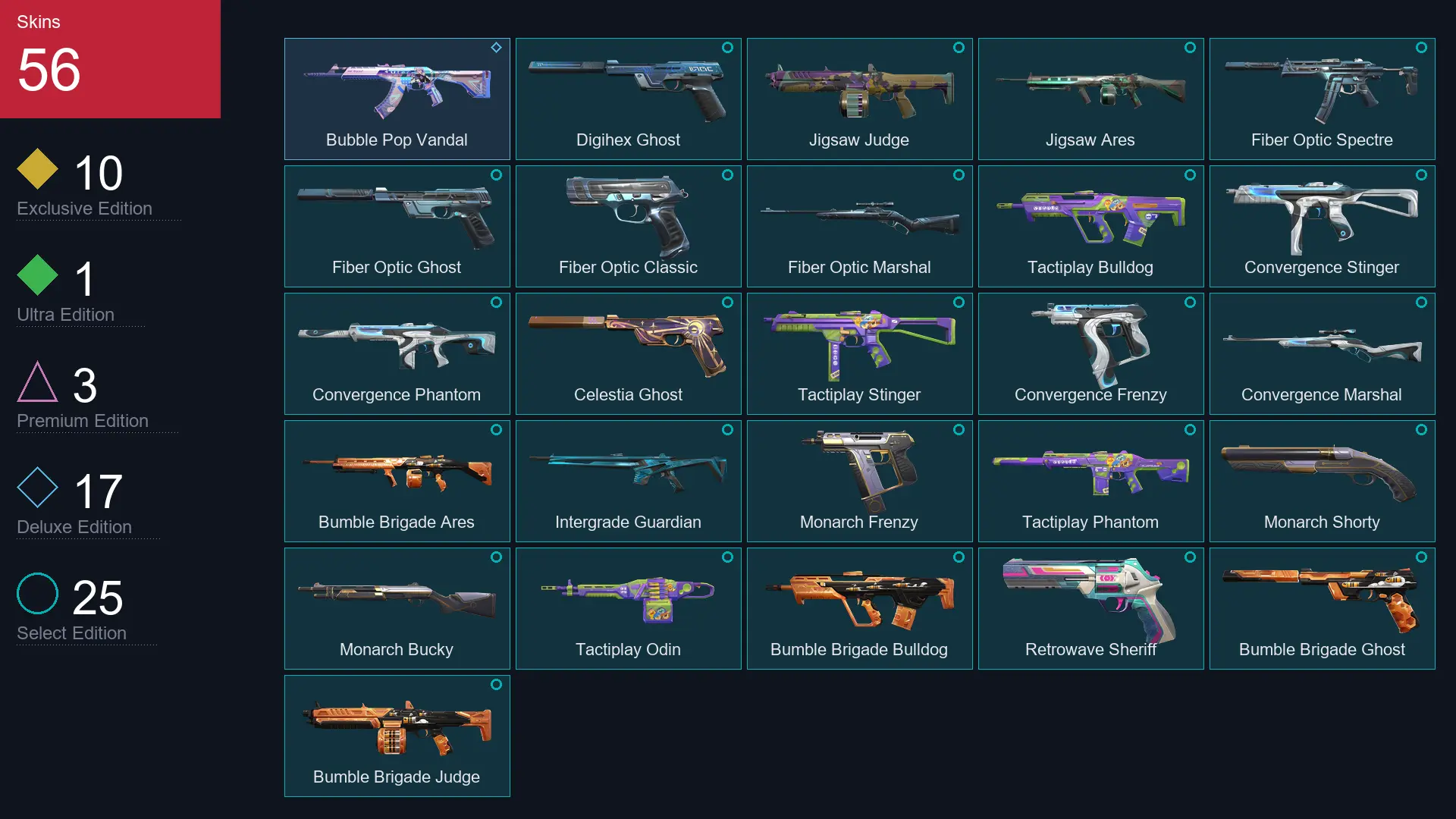Click the green Ultra Edition diamond icon
The image size is (1456, 819).
pyautogui.click(x=37, y=275)
